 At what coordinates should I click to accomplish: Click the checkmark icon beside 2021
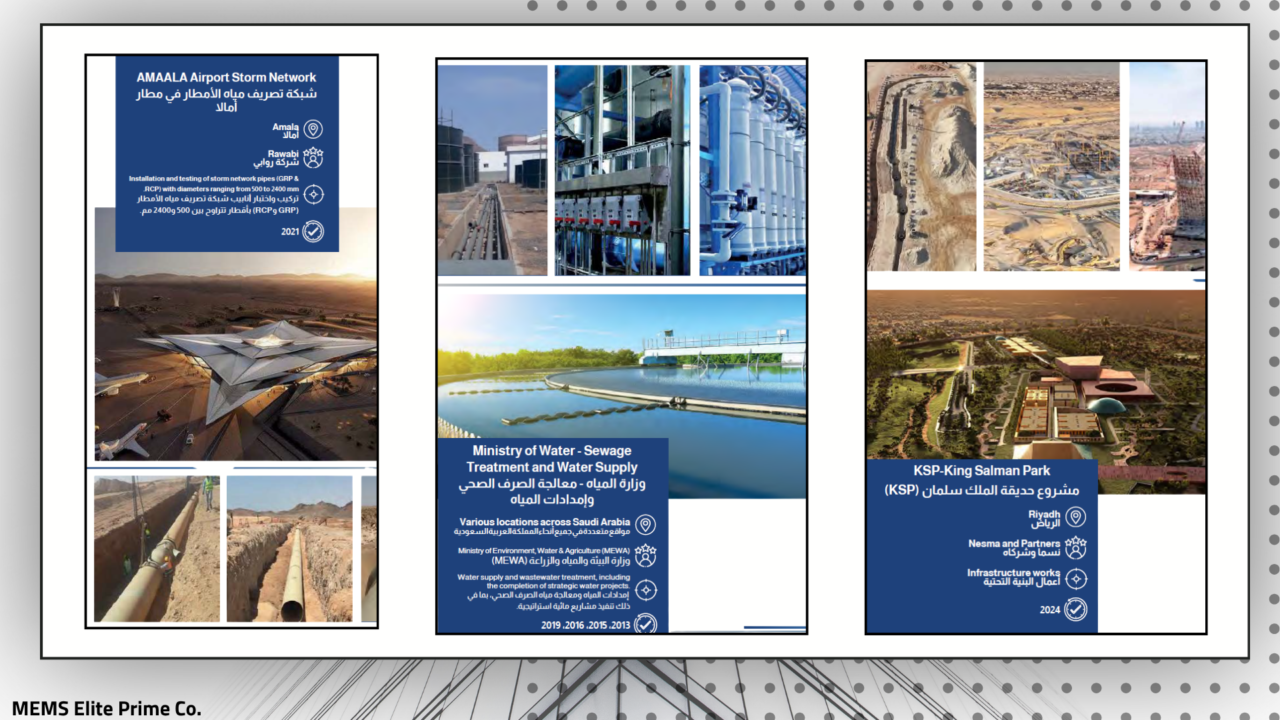[x=313, y=232]
